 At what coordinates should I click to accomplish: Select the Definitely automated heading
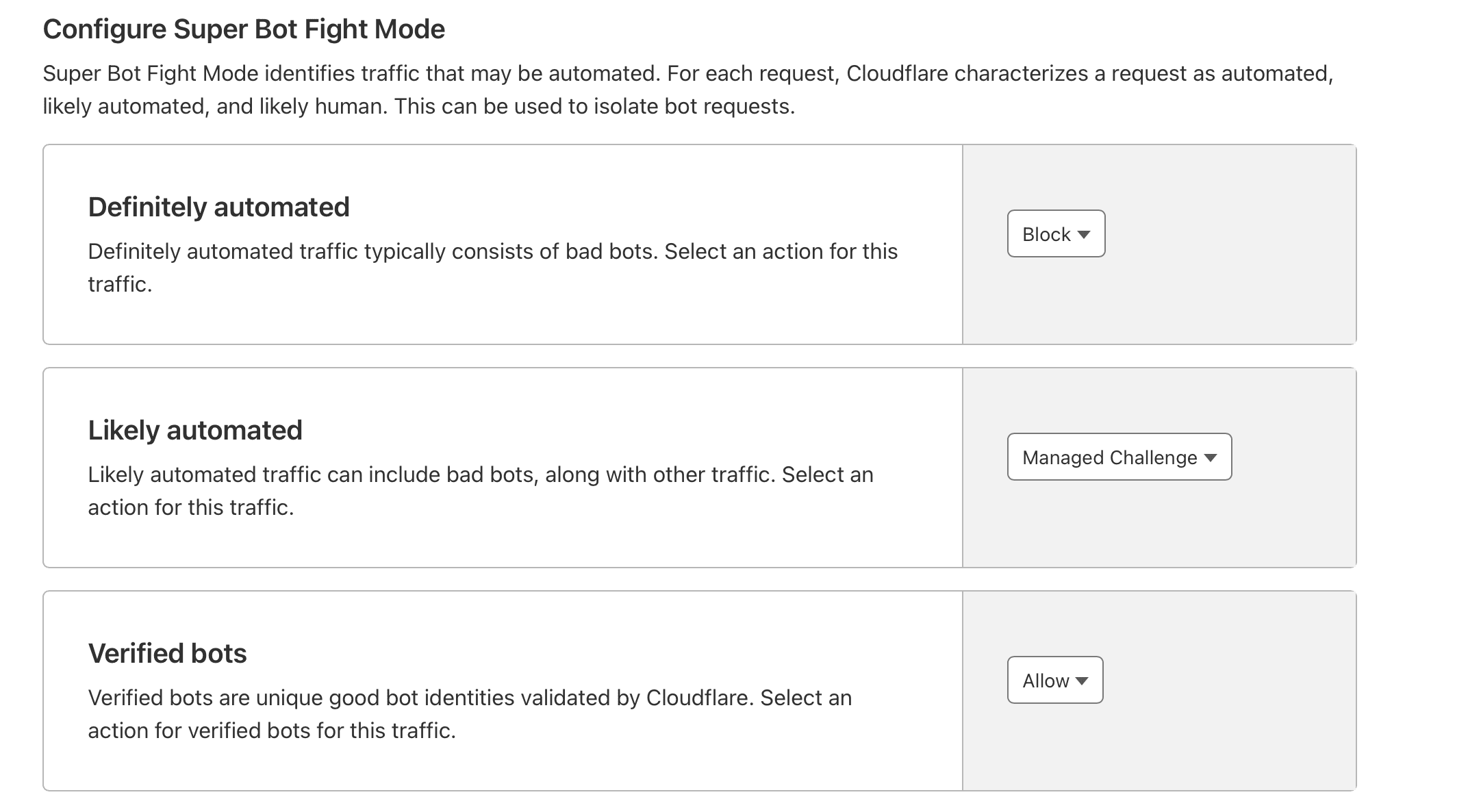click(218, 207)
